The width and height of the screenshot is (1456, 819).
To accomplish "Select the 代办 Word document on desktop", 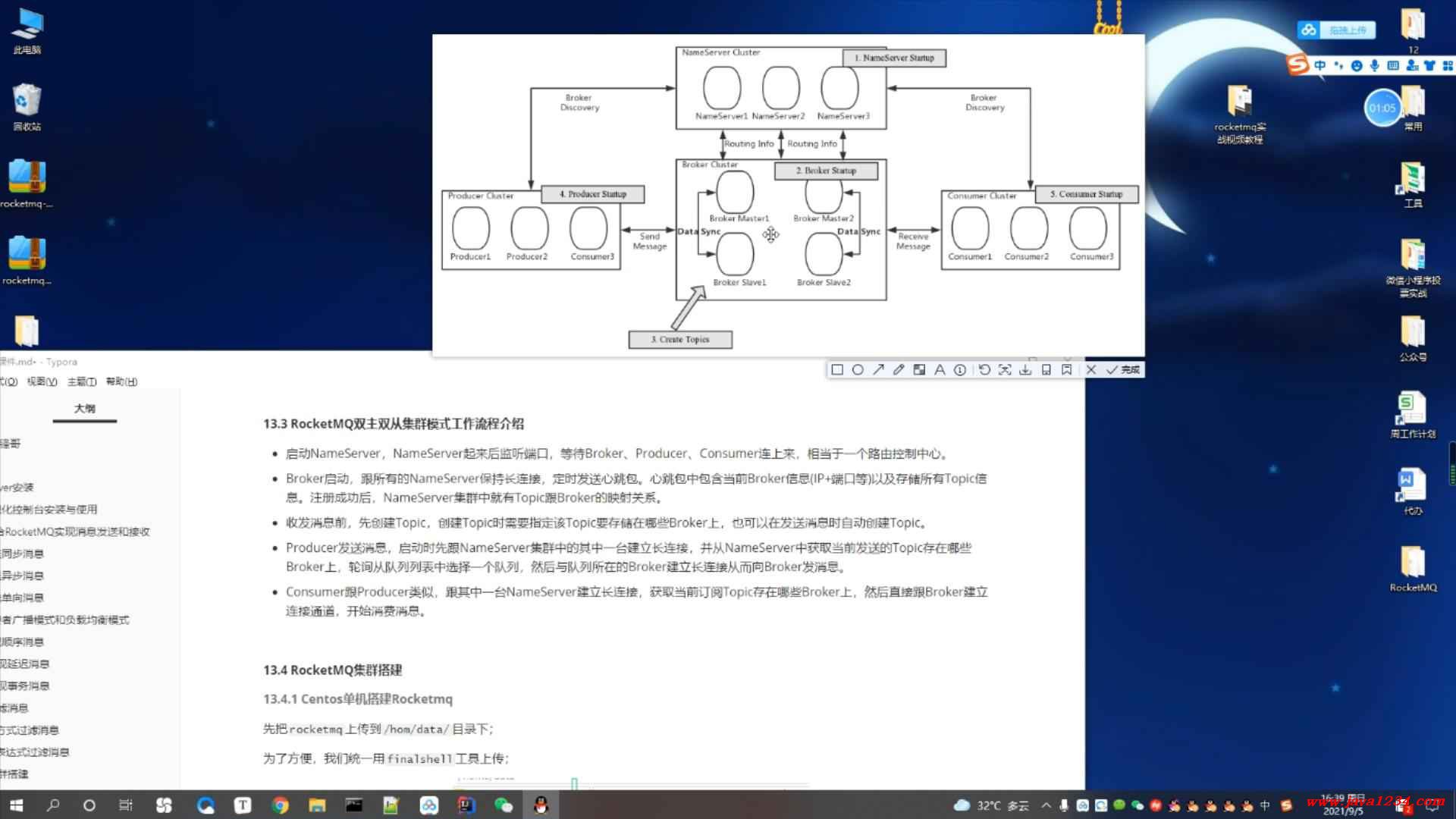I will 1413,492.
